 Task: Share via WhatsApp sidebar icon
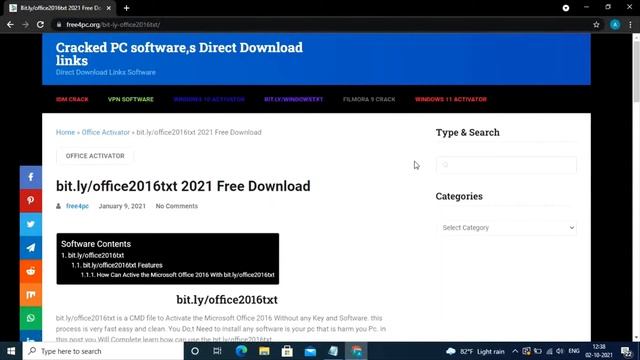click(x=31, y=318)
